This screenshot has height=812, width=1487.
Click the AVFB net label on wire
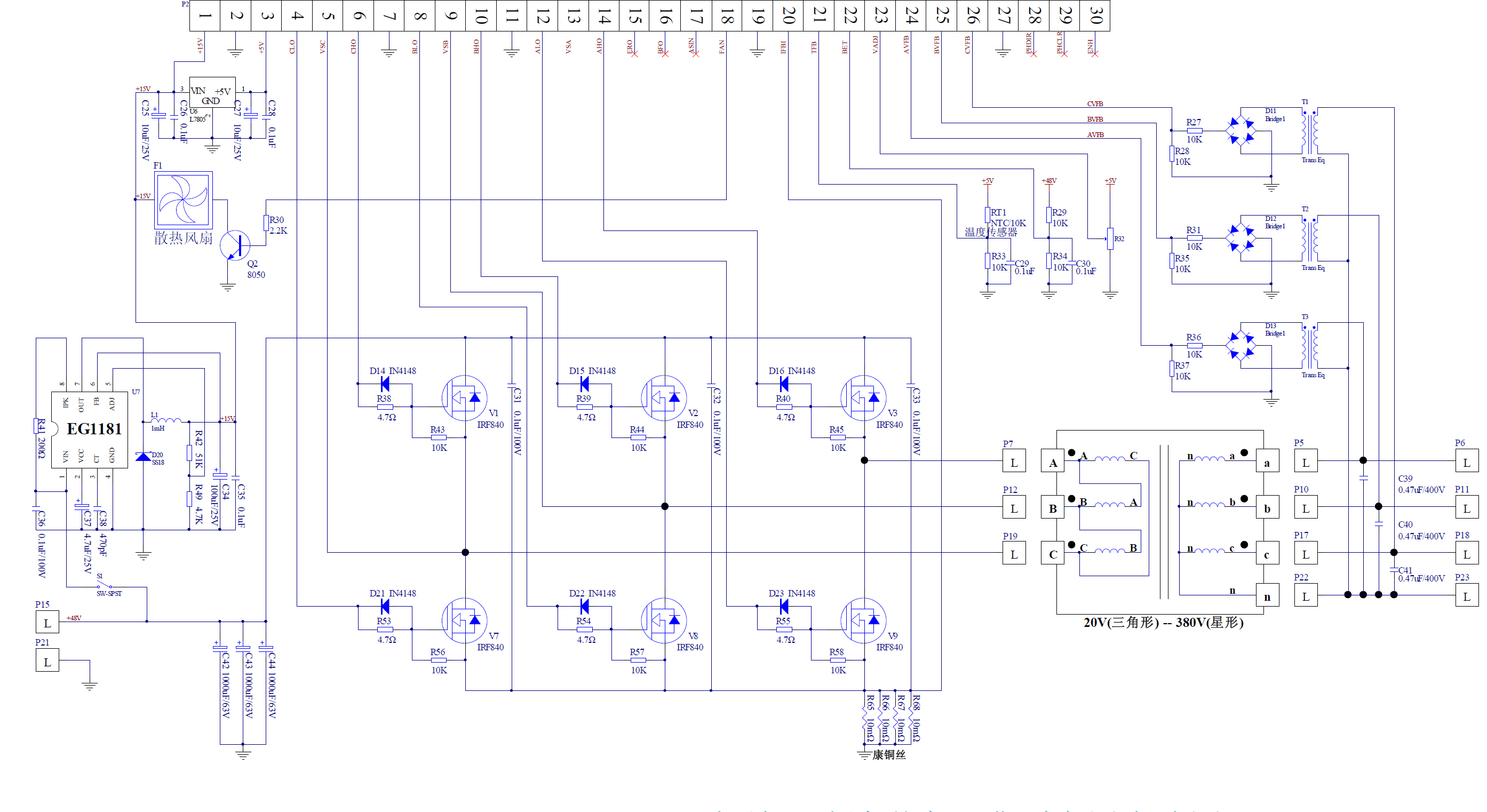pos(1095,134)
